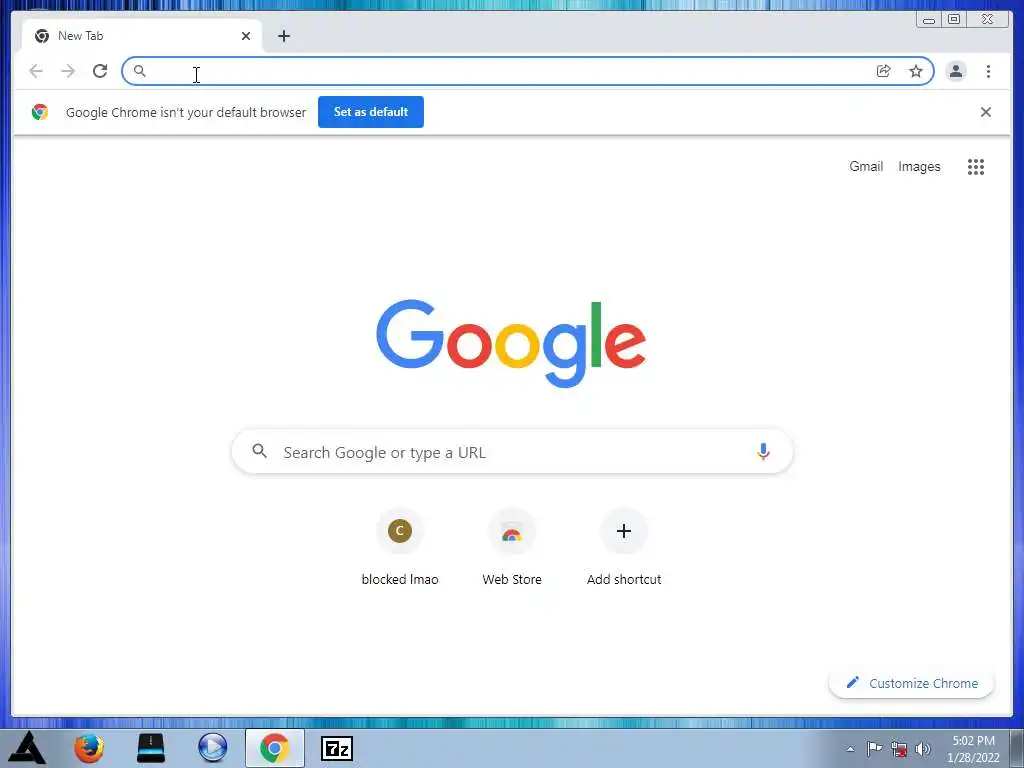Screen dimensions: 1024x768
Task: Open Gmail link
Action: coord(866,167)
